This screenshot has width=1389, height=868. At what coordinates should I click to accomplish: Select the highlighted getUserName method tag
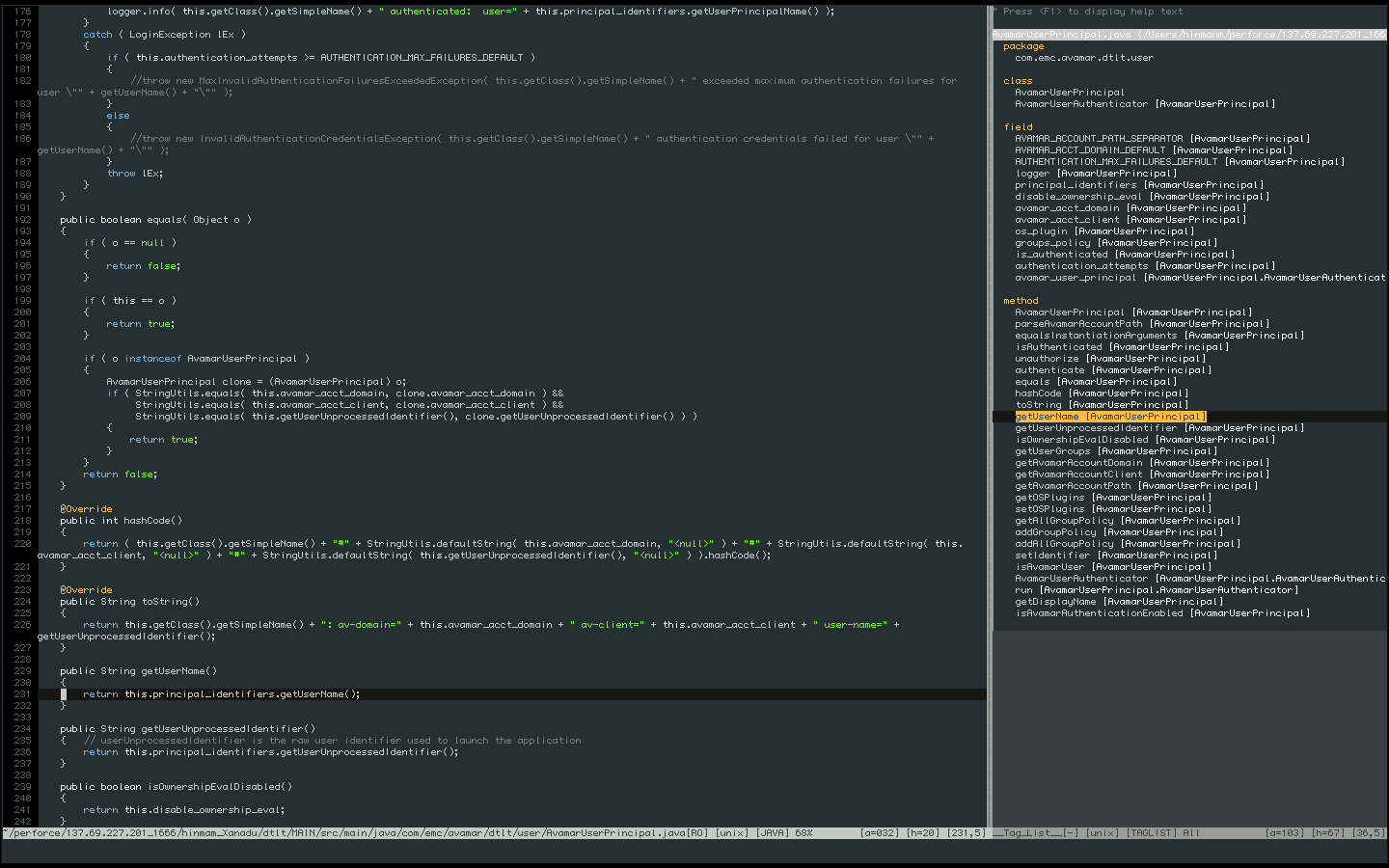pyautogui.click(x=1110, y=417)
